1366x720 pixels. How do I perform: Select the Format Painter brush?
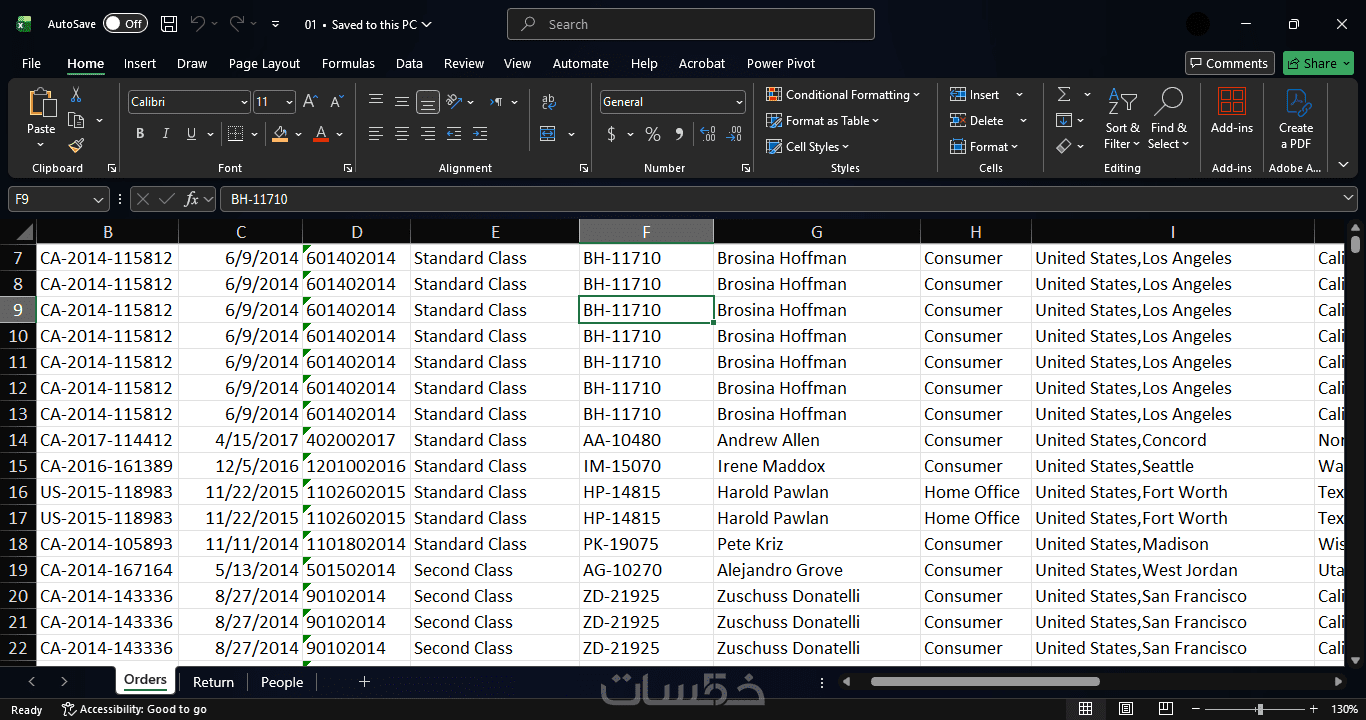pyautogui.click(x=76, y=146)
